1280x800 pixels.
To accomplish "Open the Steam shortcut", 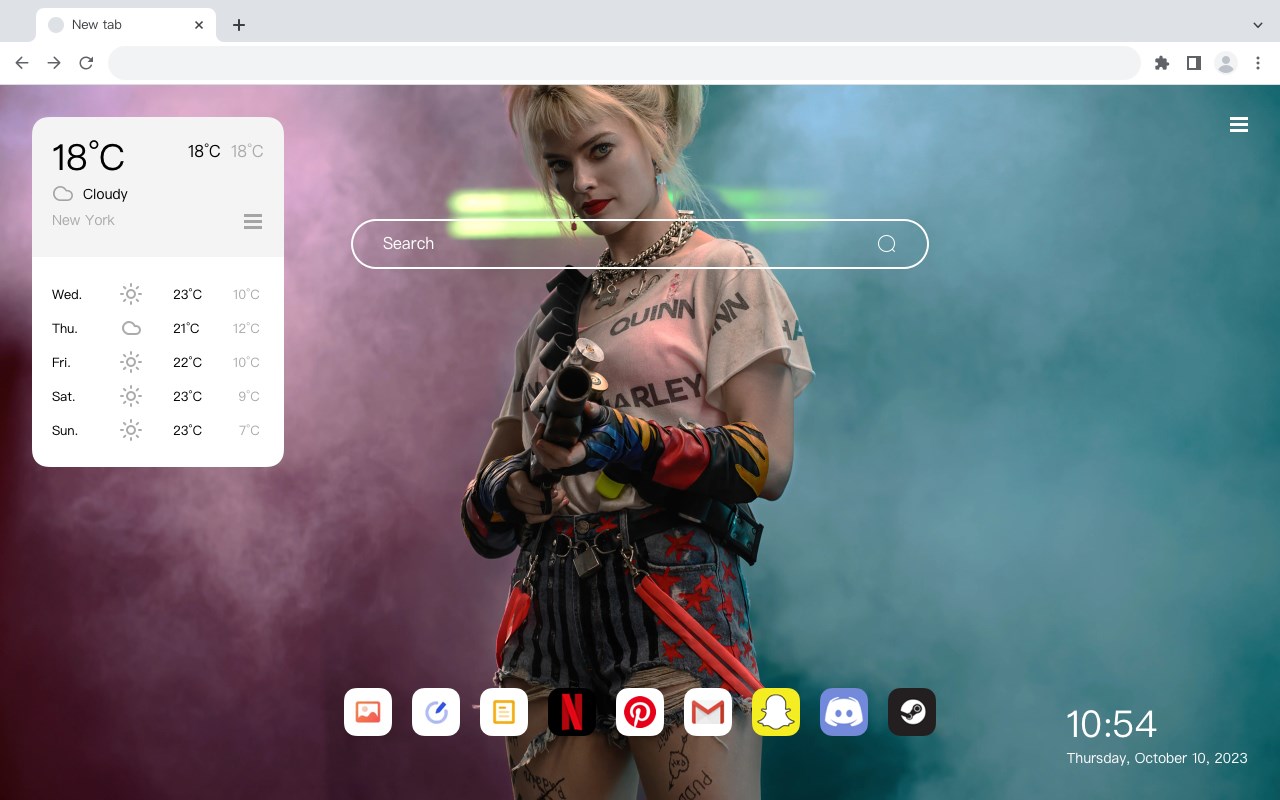I will (x=912, y=712).
